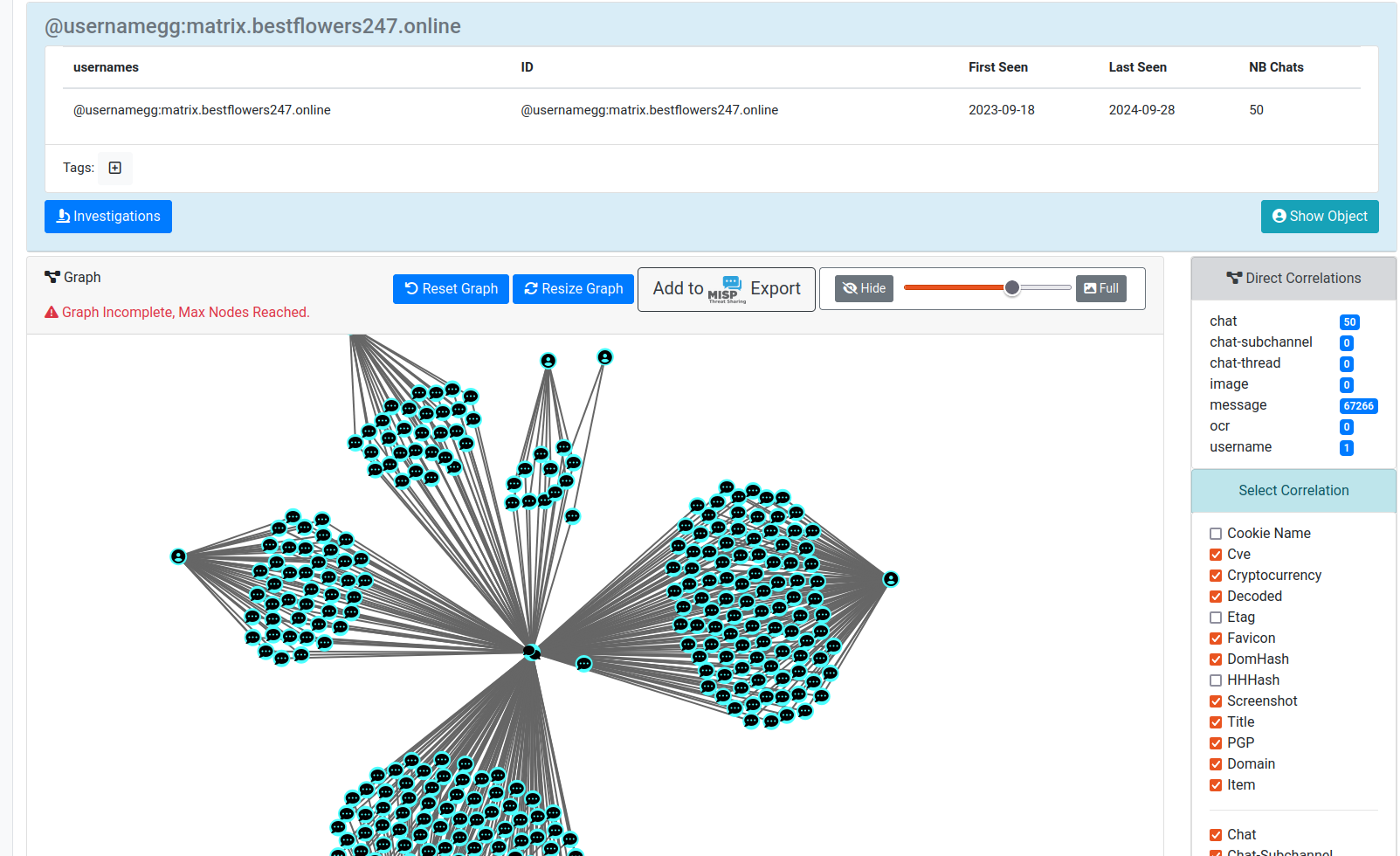Click the Graph Incomplete warning message
Screen dimensions: 1400x856
[x=177, y=313]
